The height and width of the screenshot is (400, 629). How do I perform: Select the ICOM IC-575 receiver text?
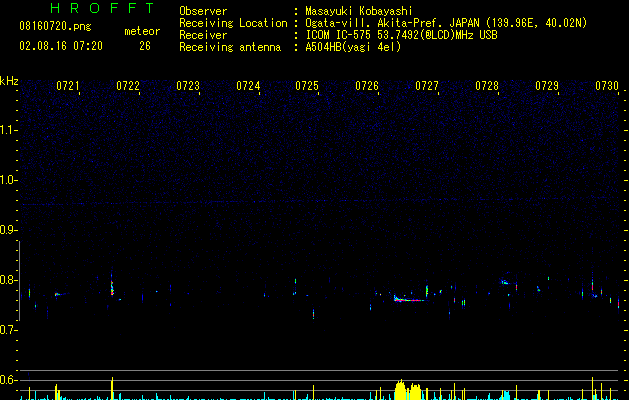(x=402, y=35)
